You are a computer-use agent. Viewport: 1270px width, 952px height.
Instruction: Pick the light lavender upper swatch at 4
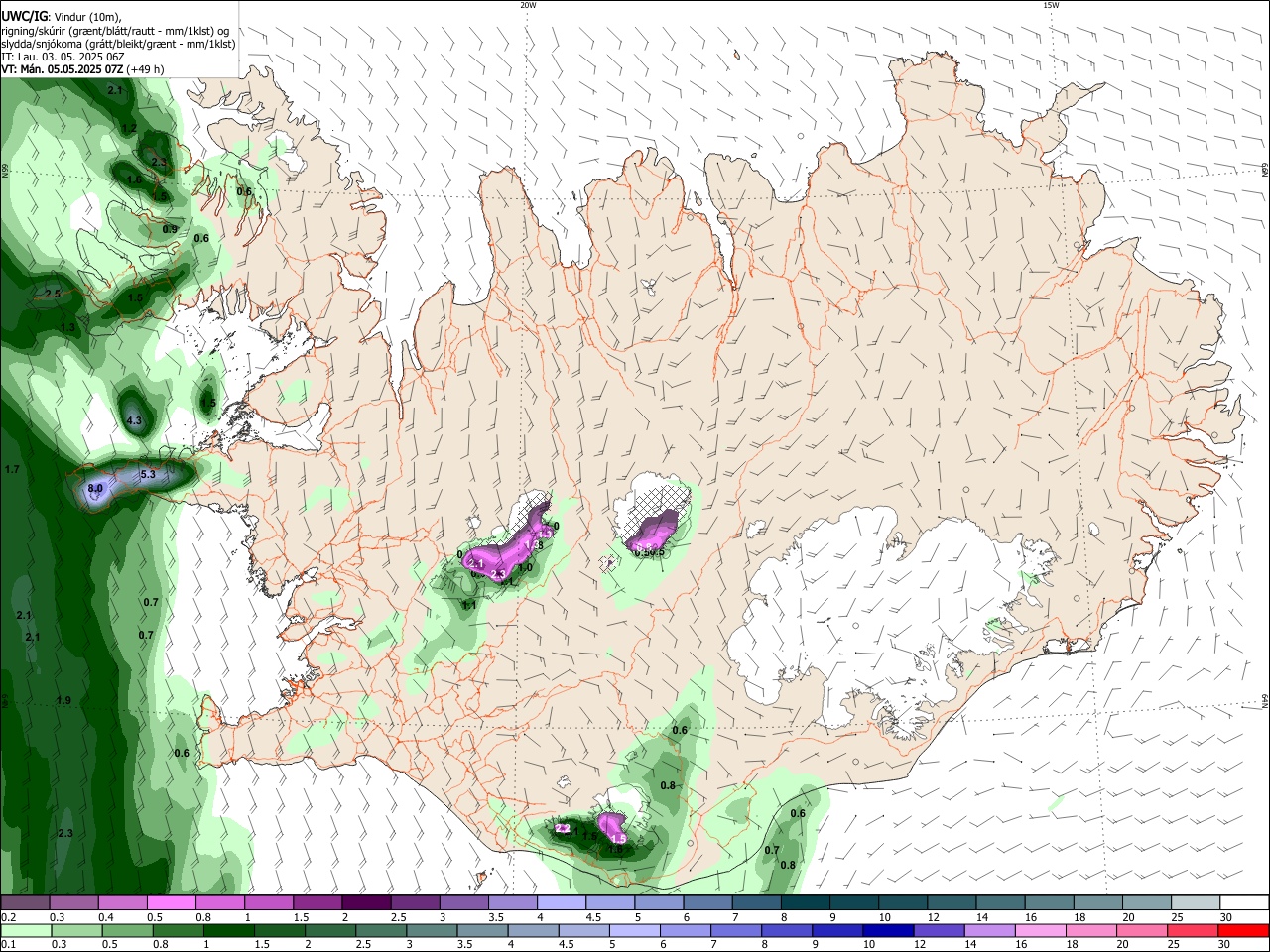tap(562, 902)
